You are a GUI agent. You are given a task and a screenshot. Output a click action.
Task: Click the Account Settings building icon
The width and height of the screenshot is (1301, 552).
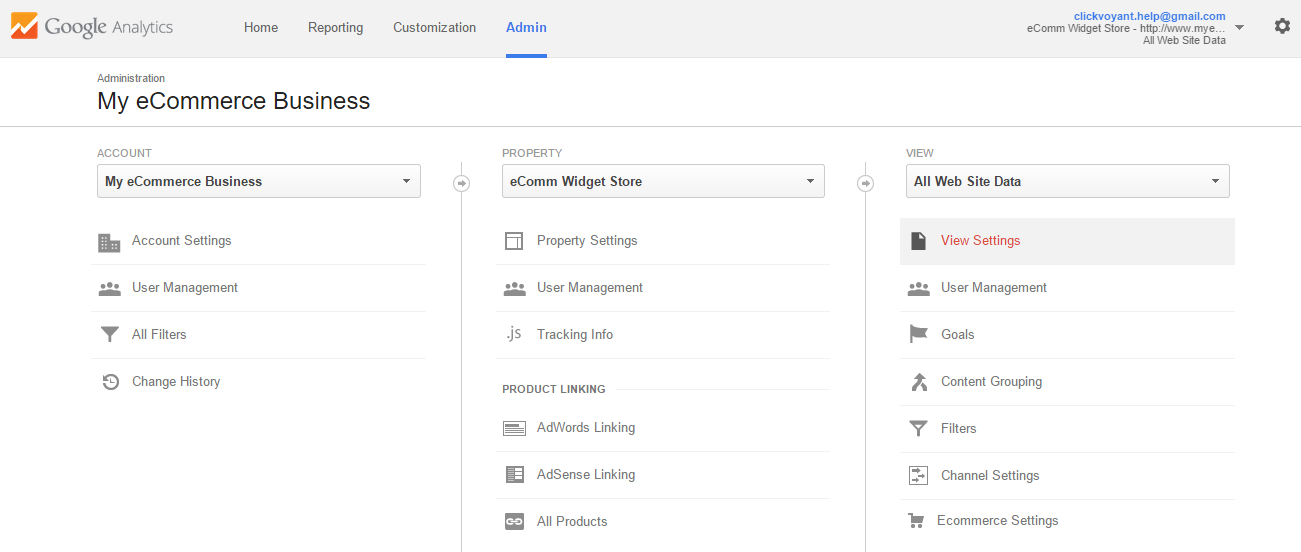pyautogui.click(x=109, y=242)
